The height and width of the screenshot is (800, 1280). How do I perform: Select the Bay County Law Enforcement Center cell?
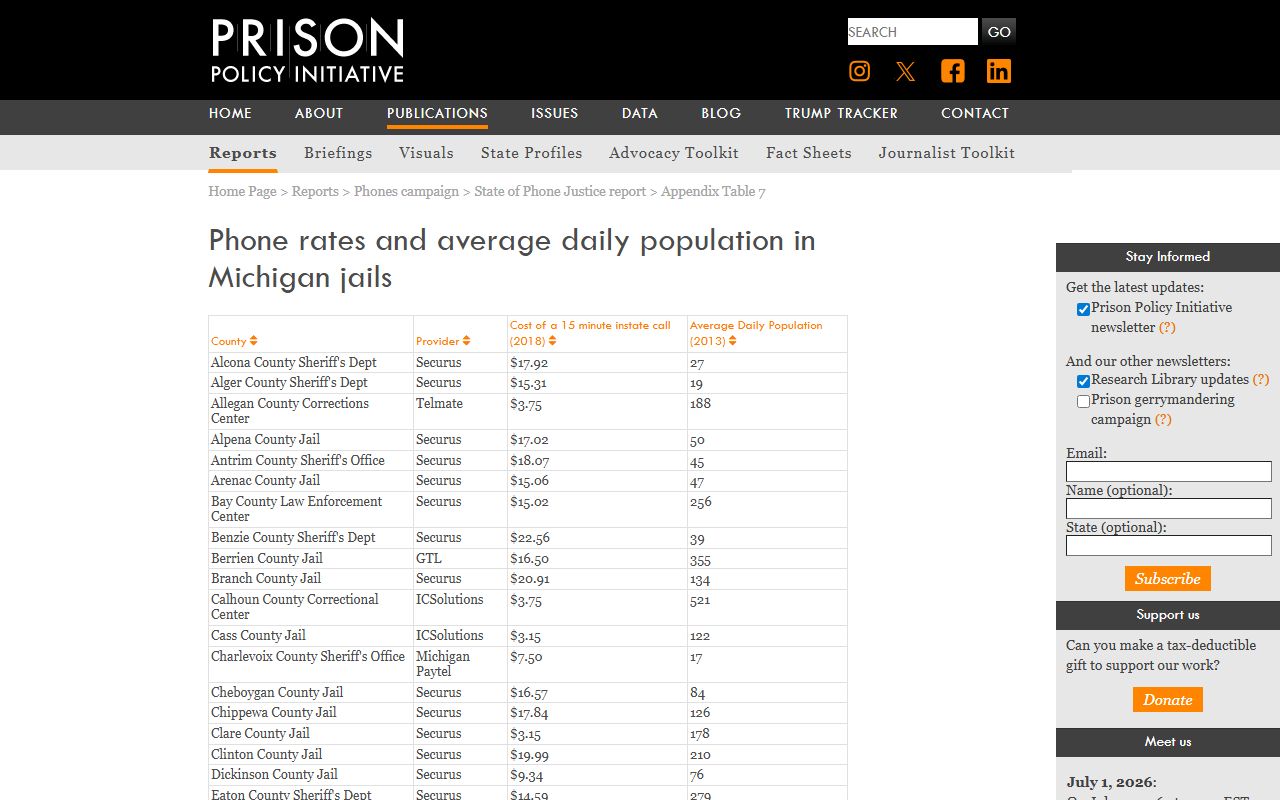click(x=311, y=509)
